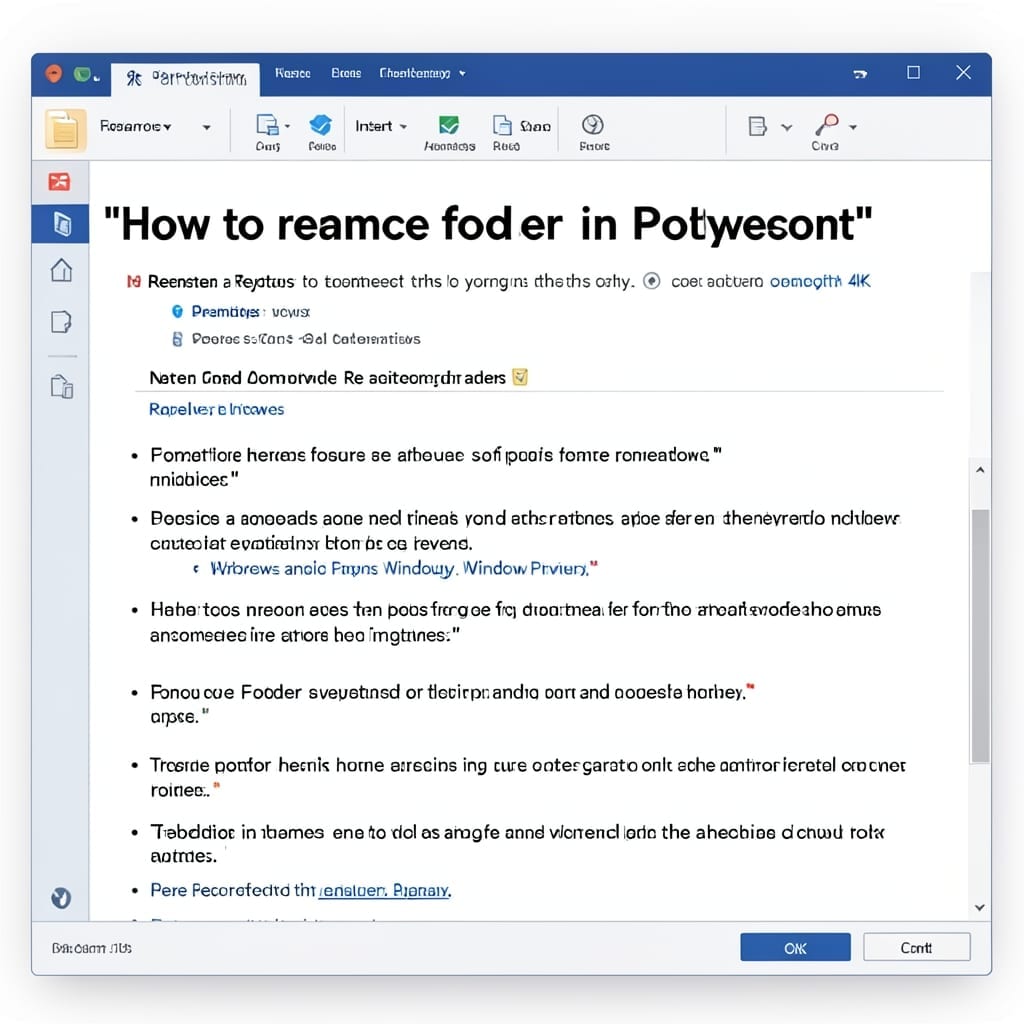Click the red image icon at the top of the sidebar

click(59, 182)
